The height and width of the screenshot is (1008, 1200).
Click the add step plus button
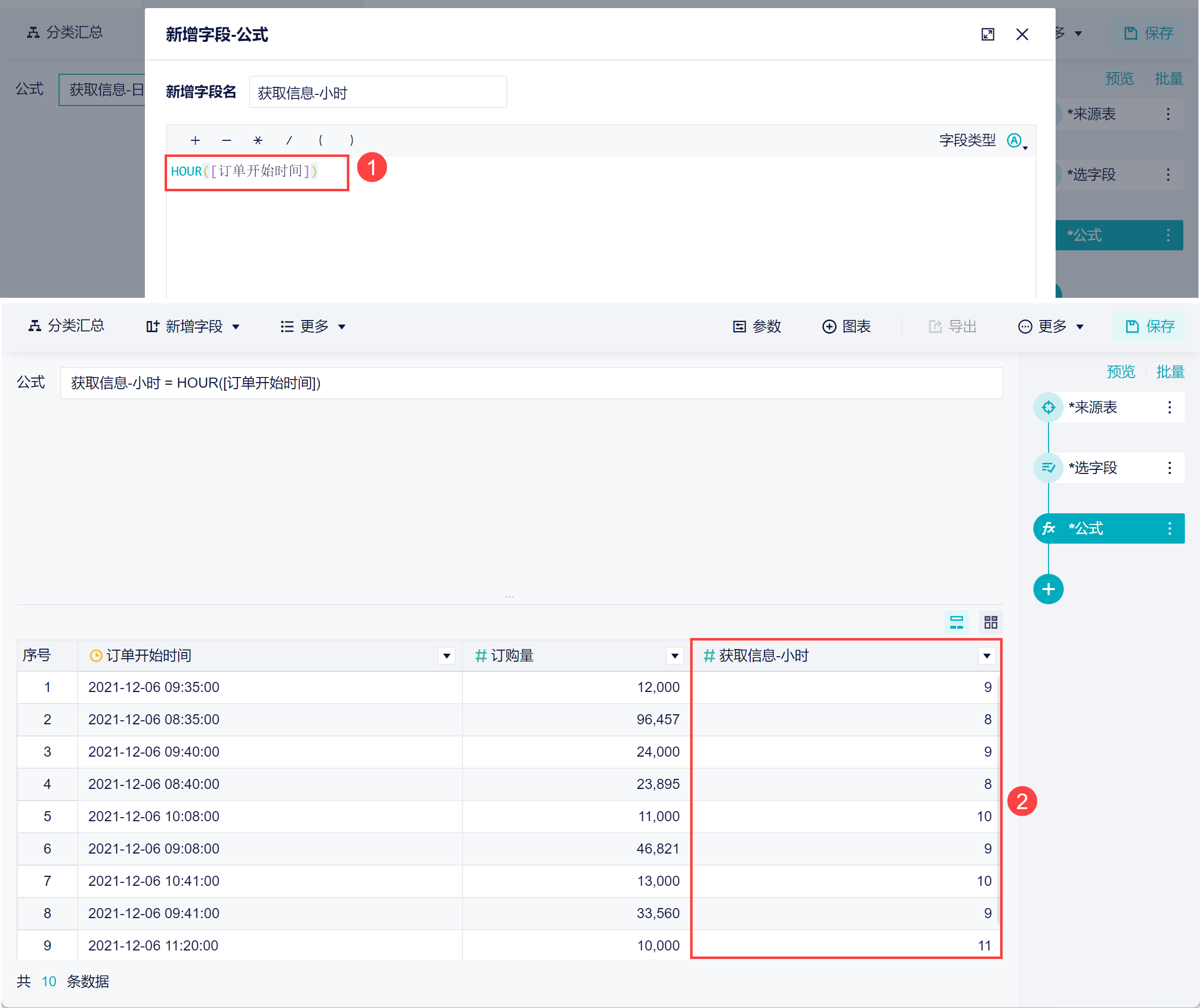tap(1048, 589)
